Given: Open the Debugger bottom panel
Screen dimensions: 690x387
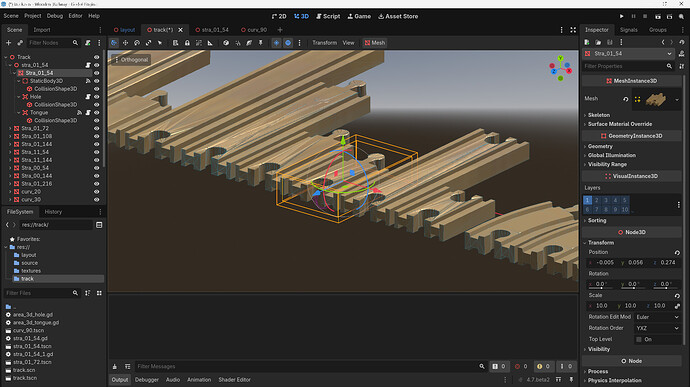Looking at the screenshot, I should tap(147, 380).
